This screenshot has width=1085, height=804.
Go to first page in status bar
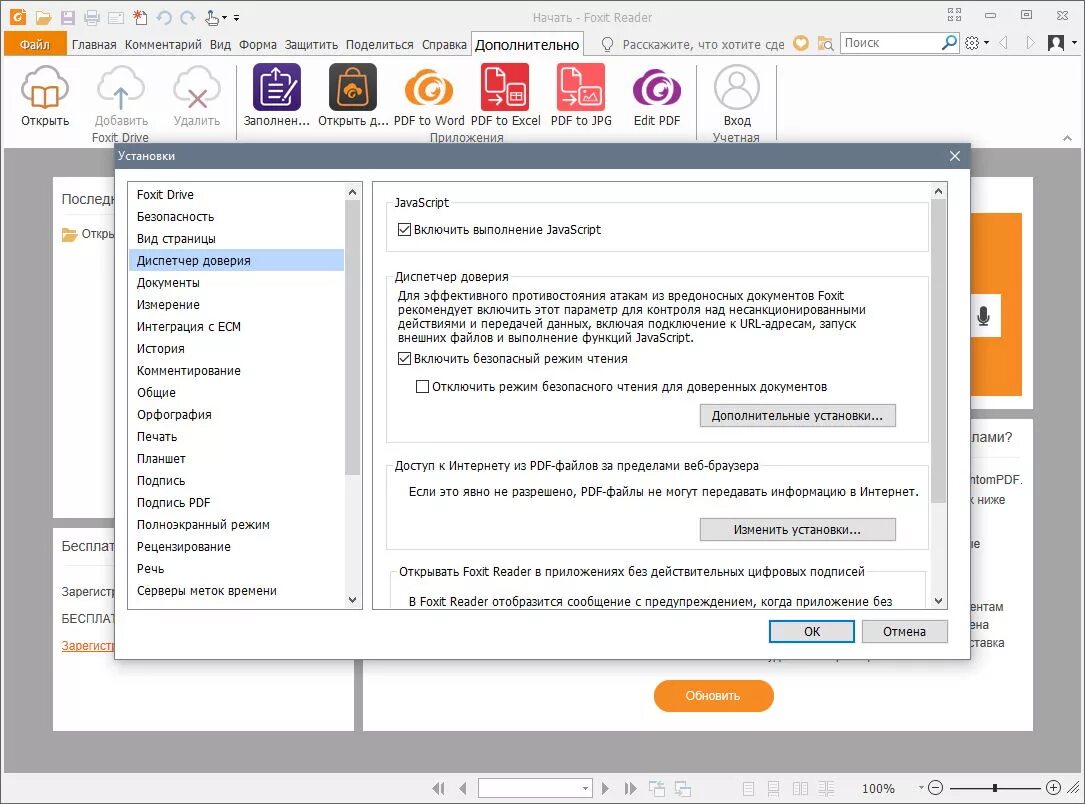pyautogui.click(x=439, y=788)
